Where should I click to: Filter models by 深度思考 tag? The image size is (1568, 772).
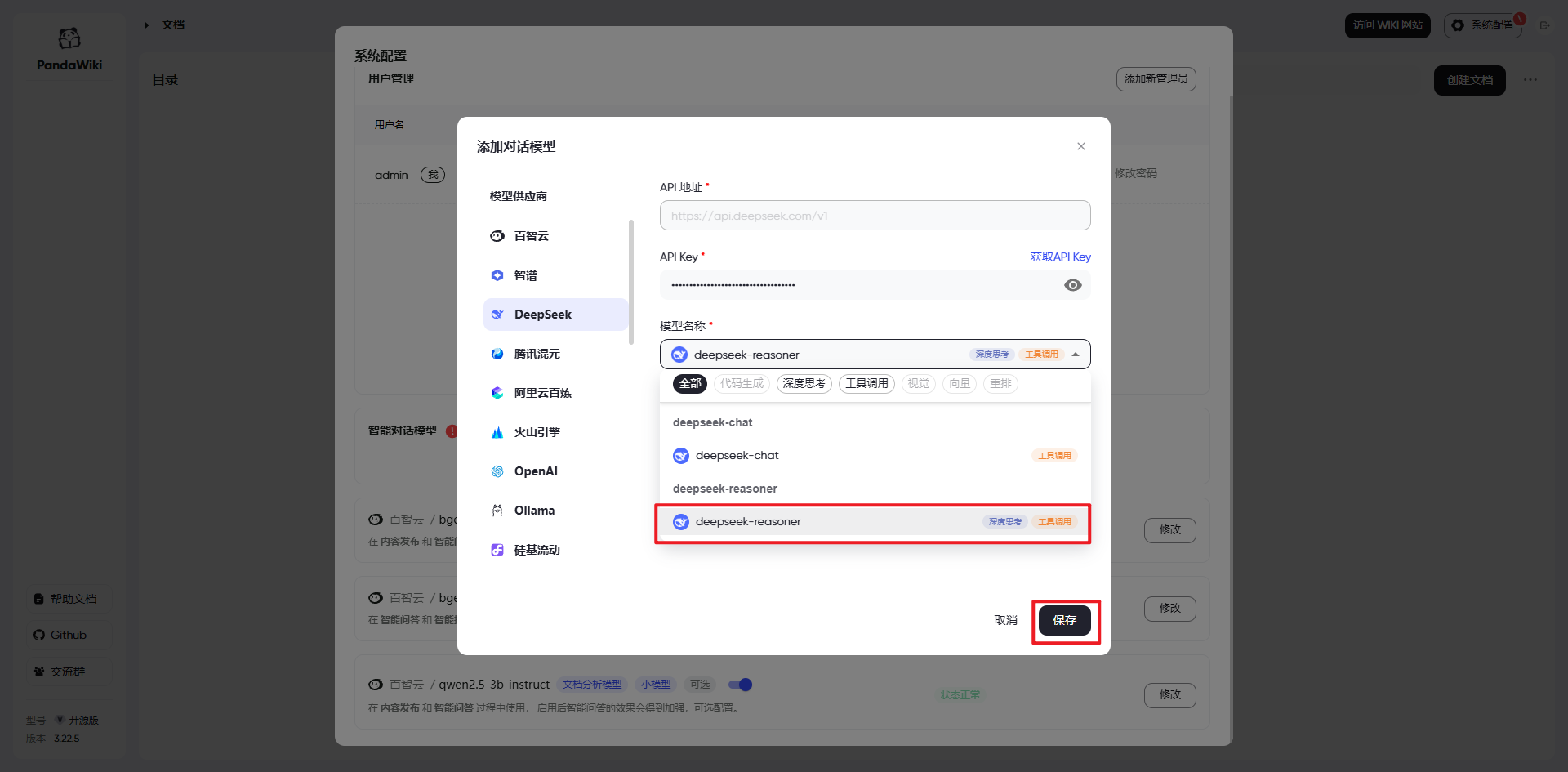[804, 384]
